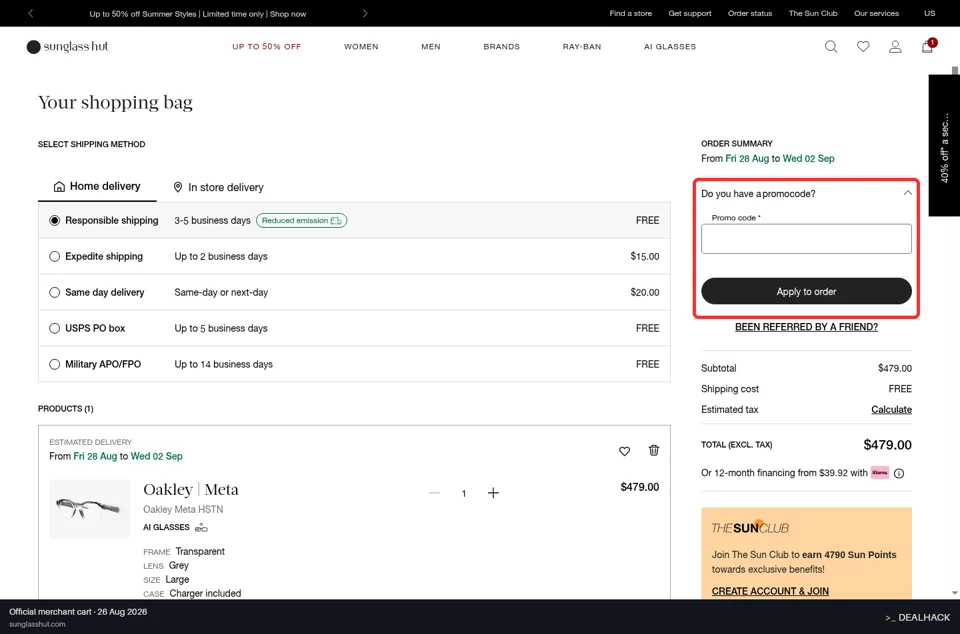Click the Oakley Meta product thumbnail
Viewport: 960px width, 634px height.
coord(89,509)
